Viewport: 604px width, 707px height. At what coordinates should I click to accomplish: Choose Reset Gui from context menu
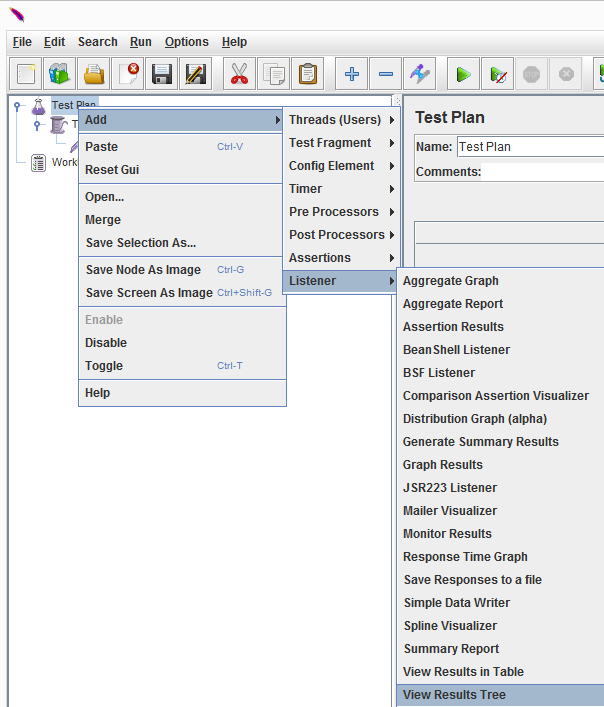(x=182, y=170)
